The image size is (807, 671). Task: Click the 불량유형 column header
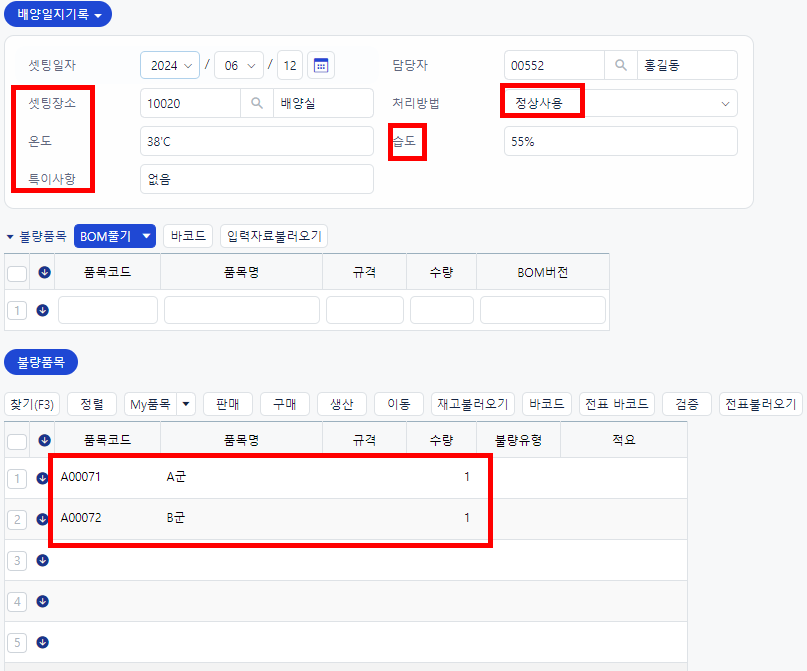tap(519, 440)
